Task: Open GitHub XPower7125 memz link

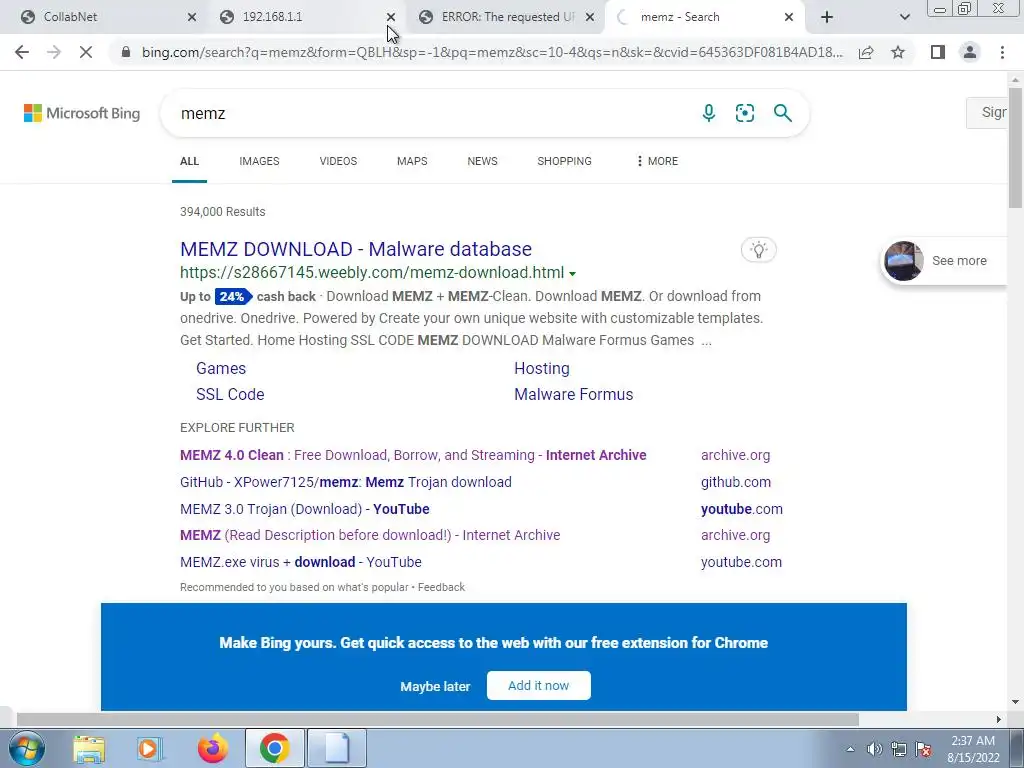Action: coord(345,482)
